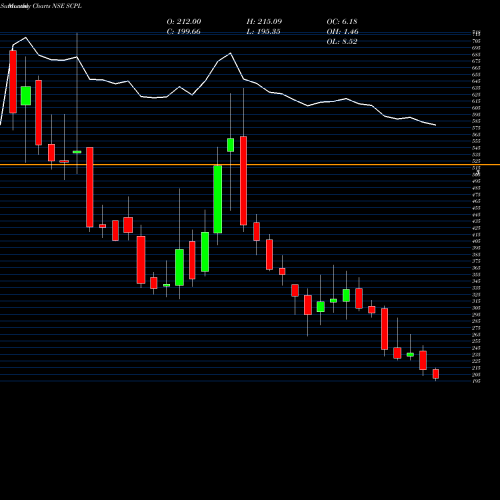Click the orange horizontal price level line
The image size is (500, 500).
point(250,165)
